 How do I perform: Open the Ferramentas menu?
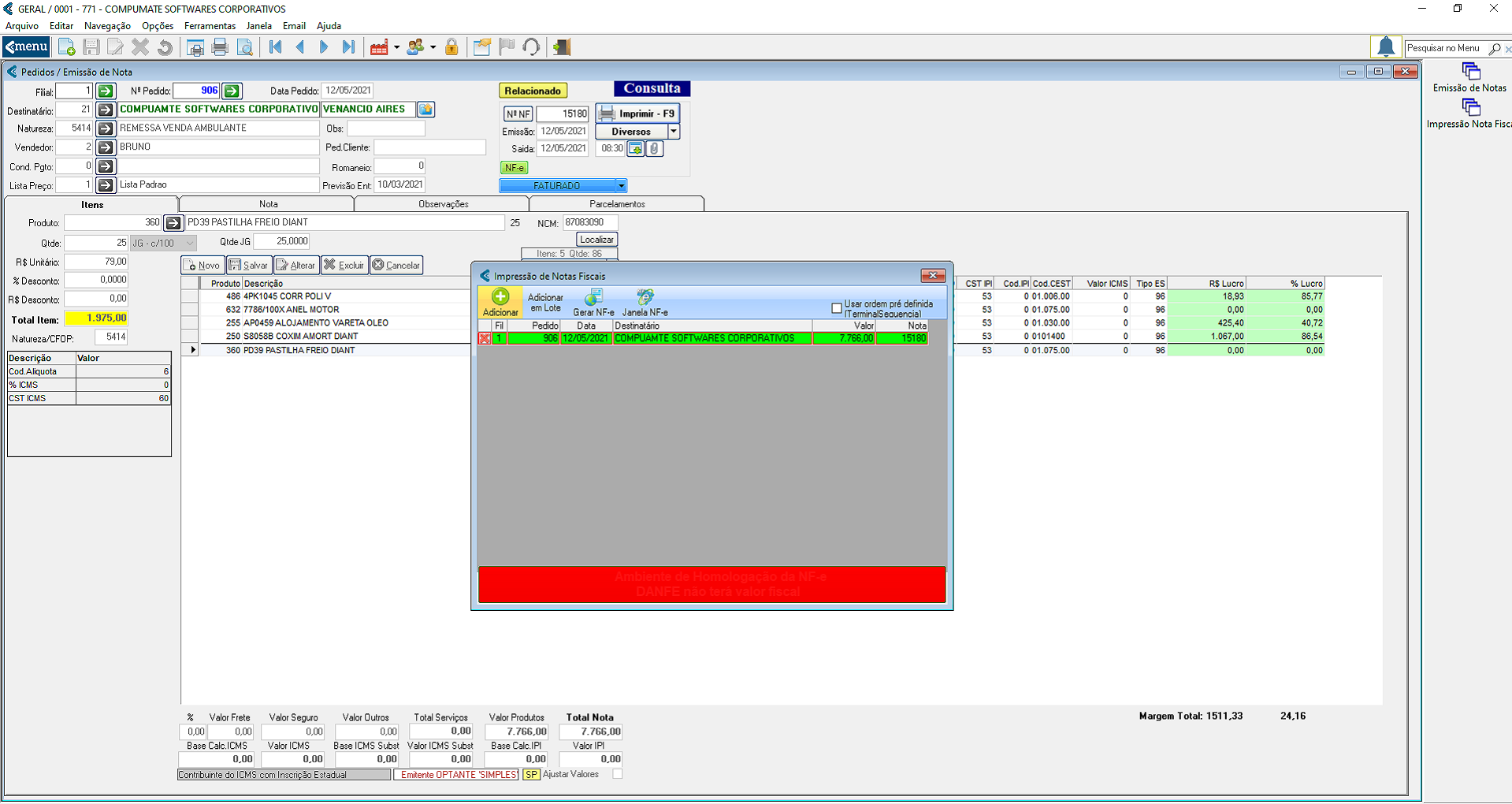click(x=210, y=26)
